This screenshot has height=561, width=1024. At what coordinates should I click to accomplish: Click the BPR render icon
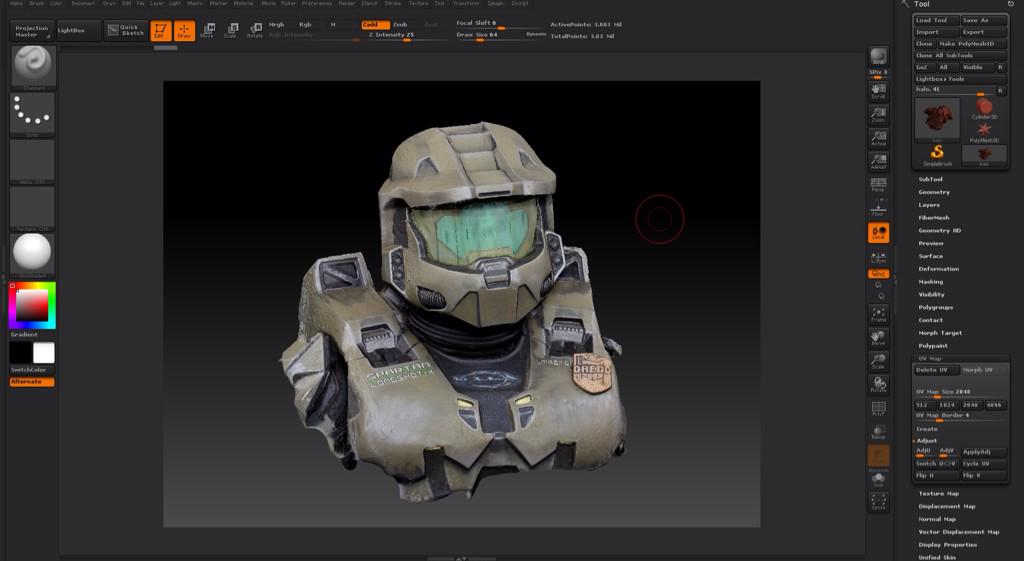point(878,57)
